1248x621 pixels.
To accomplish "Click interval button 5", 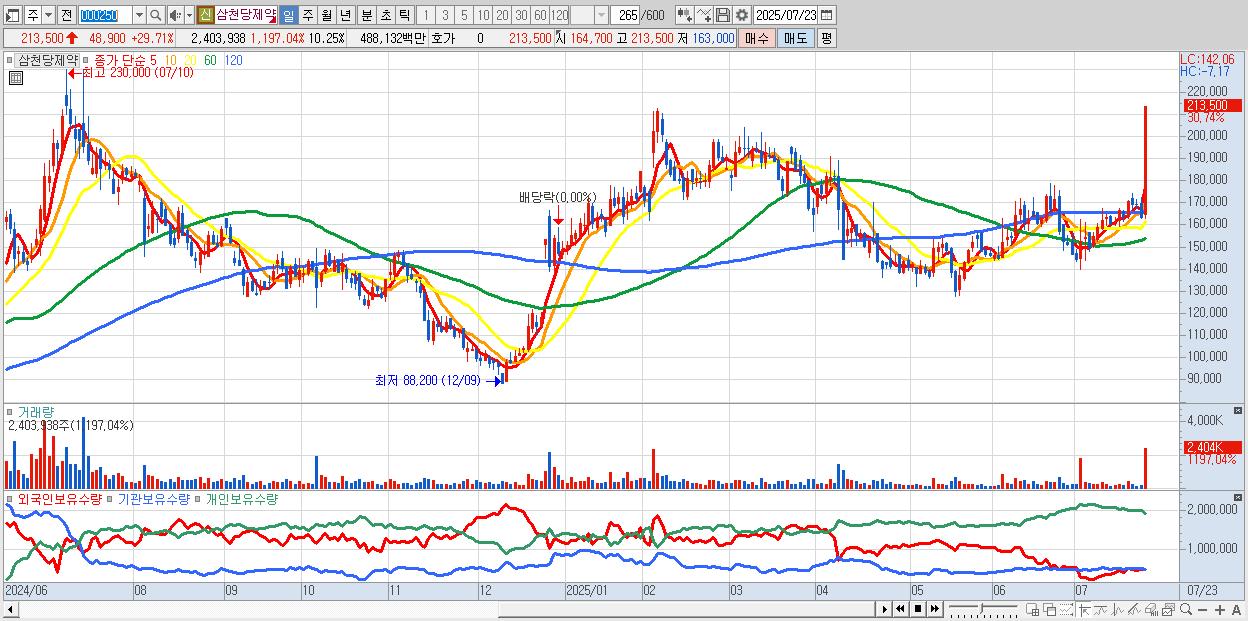I will coord(463,15).
